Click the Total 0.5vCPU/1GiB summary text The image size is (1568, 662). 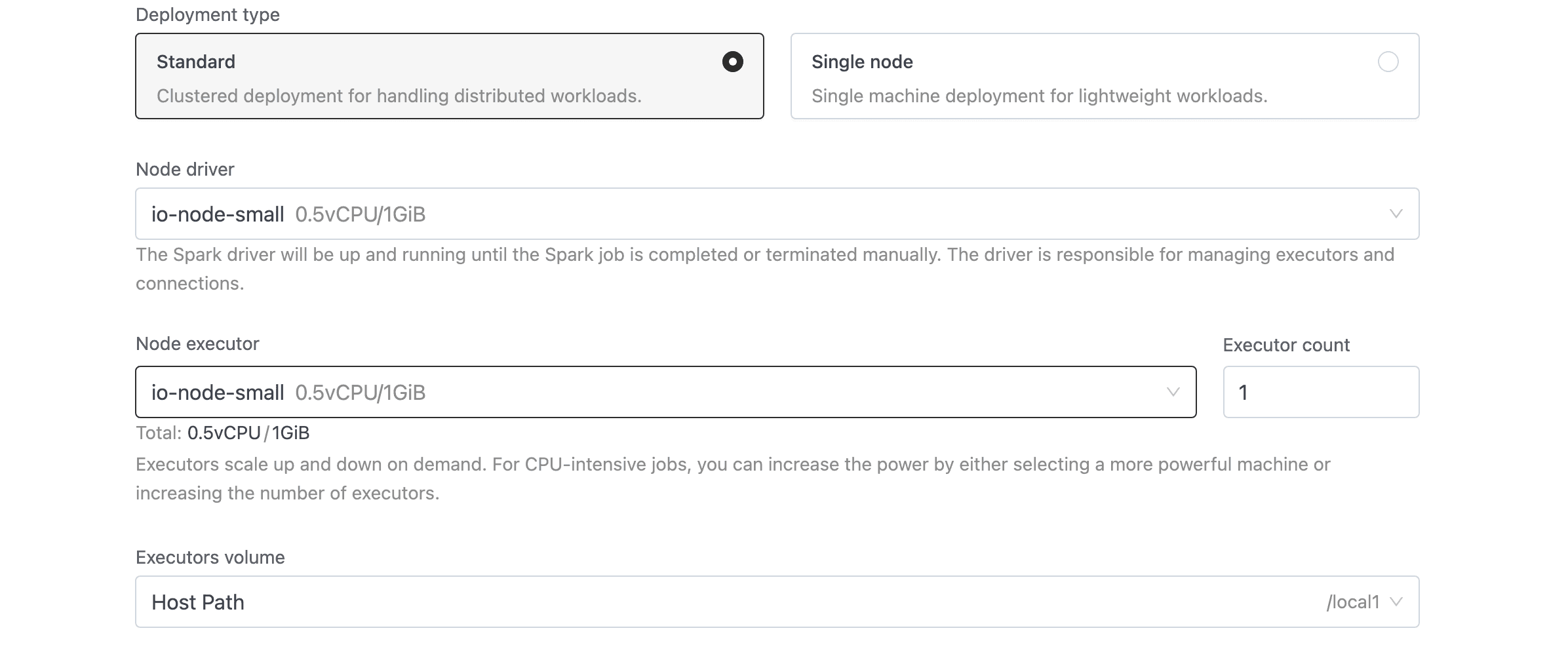(x=223, y=433)
